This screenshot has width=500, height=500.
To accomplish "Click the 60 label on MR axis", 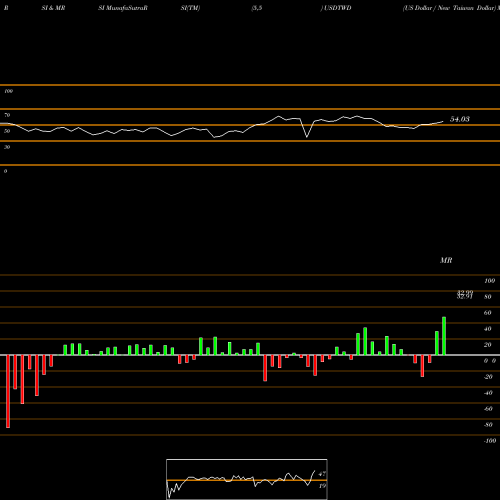I will 488,313.
